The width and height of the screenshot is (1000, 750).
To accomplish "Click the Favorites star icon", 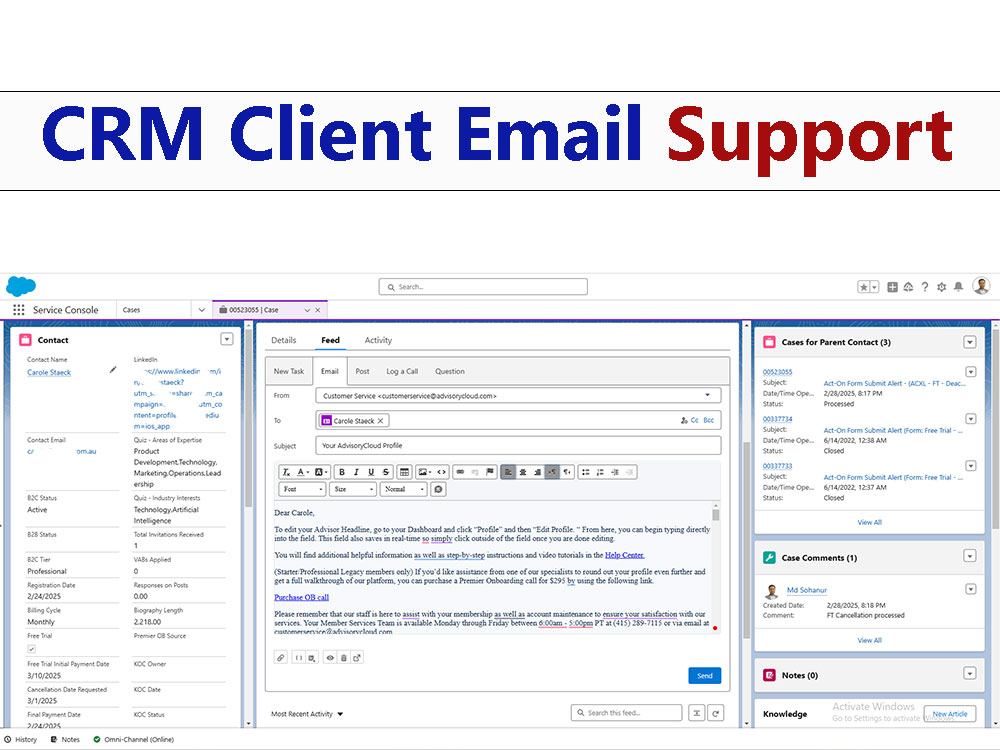I will 864,287.
